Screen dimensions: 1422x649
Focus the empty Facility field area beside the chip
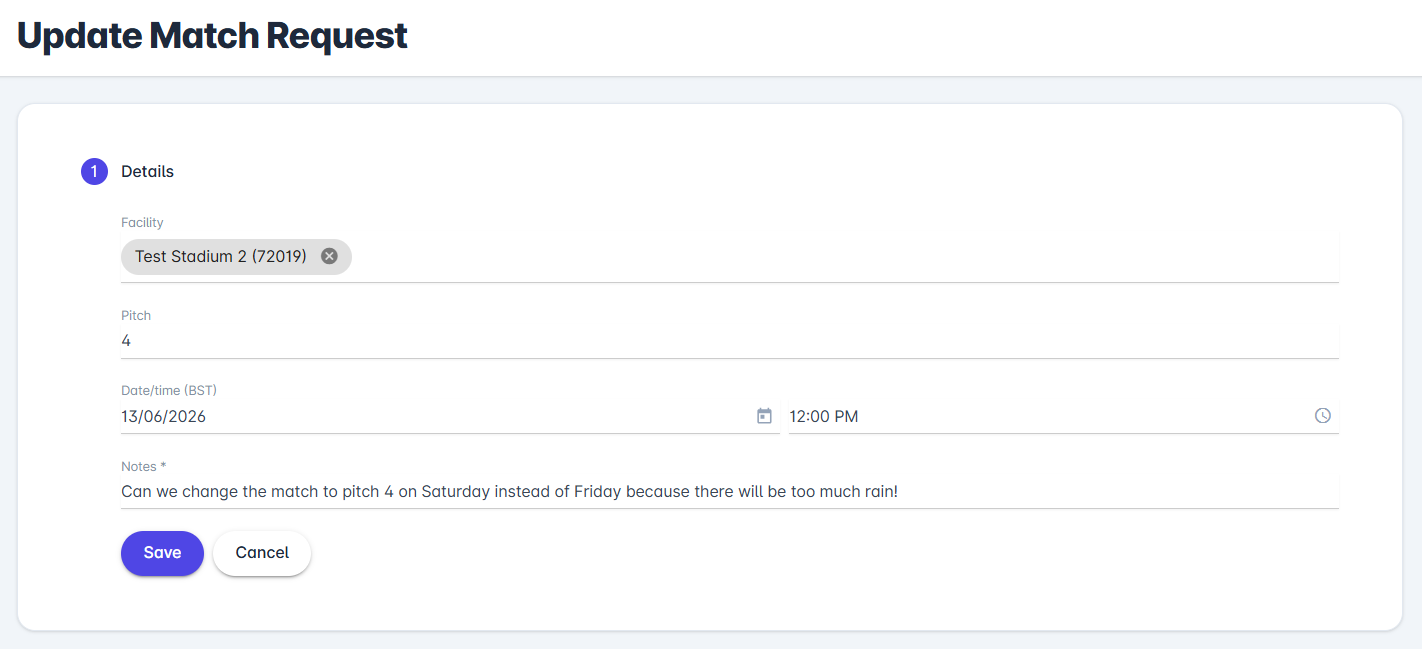(845, 256)
